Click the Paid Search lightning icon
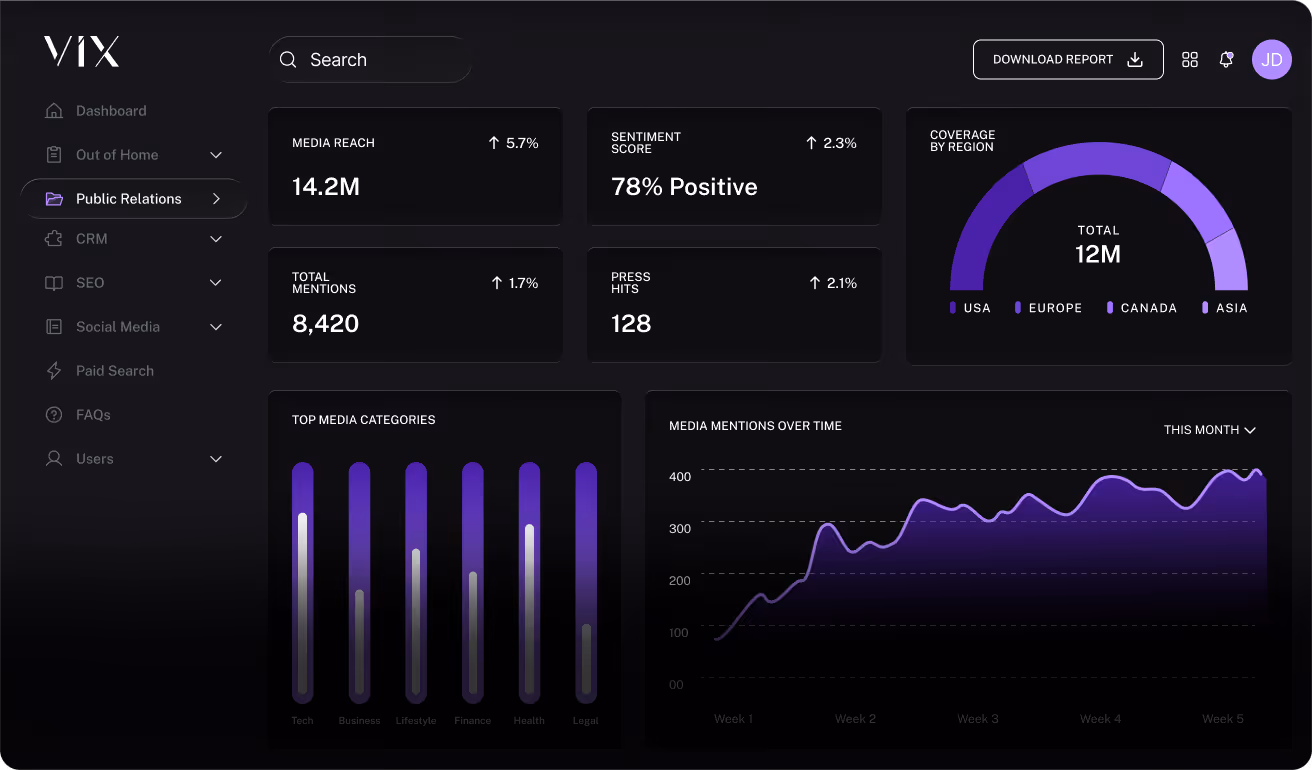Image resolution: width=1312 pixels, height=770 pixels. (x=54, y=371)
